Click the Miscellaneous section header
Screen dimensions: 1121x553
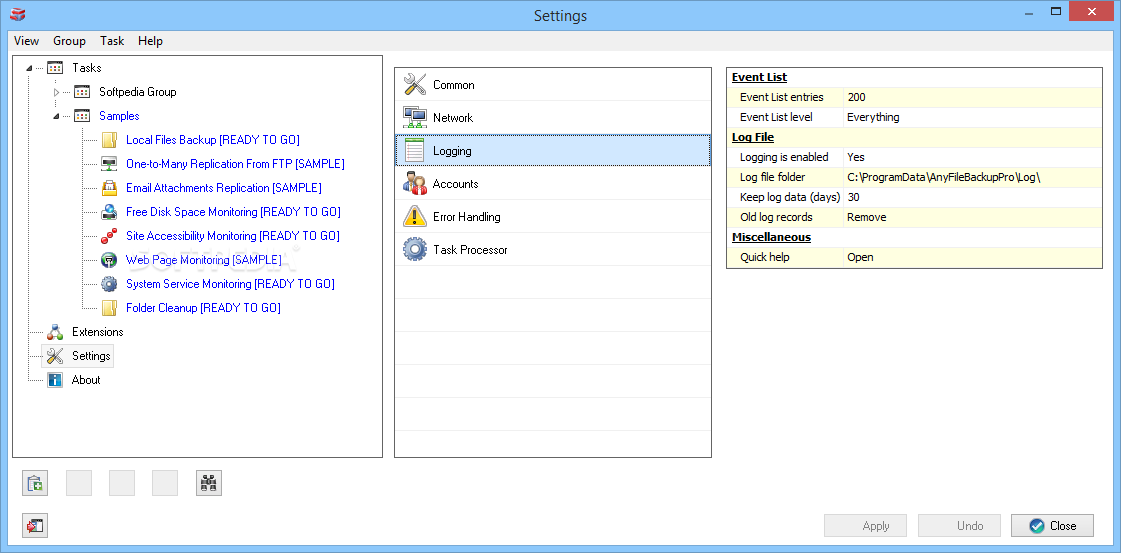coord(771,237)
